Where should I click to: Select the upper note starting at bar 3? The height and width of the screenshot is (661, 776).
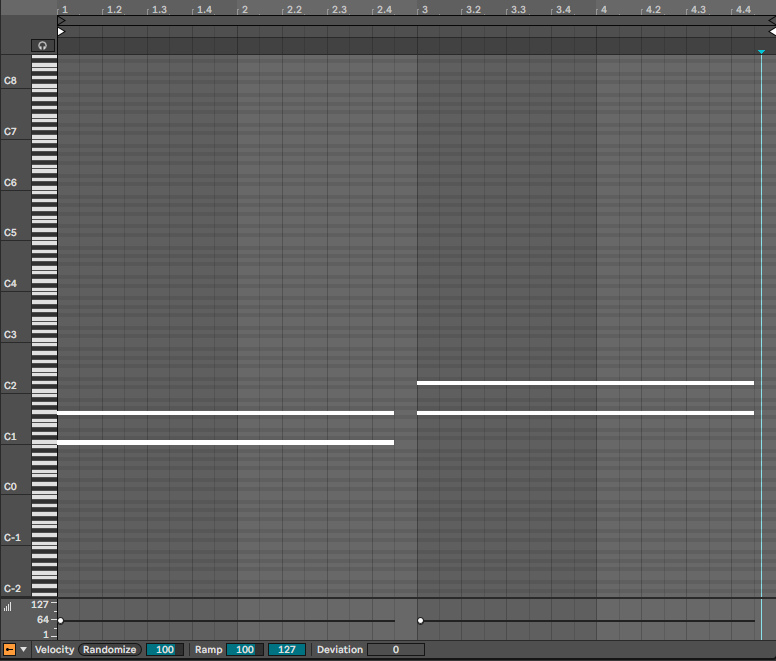(x=585, y=383)
